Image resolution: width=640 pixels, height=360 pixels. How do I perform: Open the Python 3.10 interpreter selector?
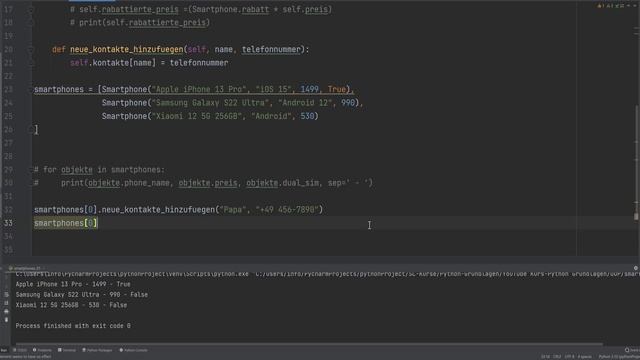[618, 357]
